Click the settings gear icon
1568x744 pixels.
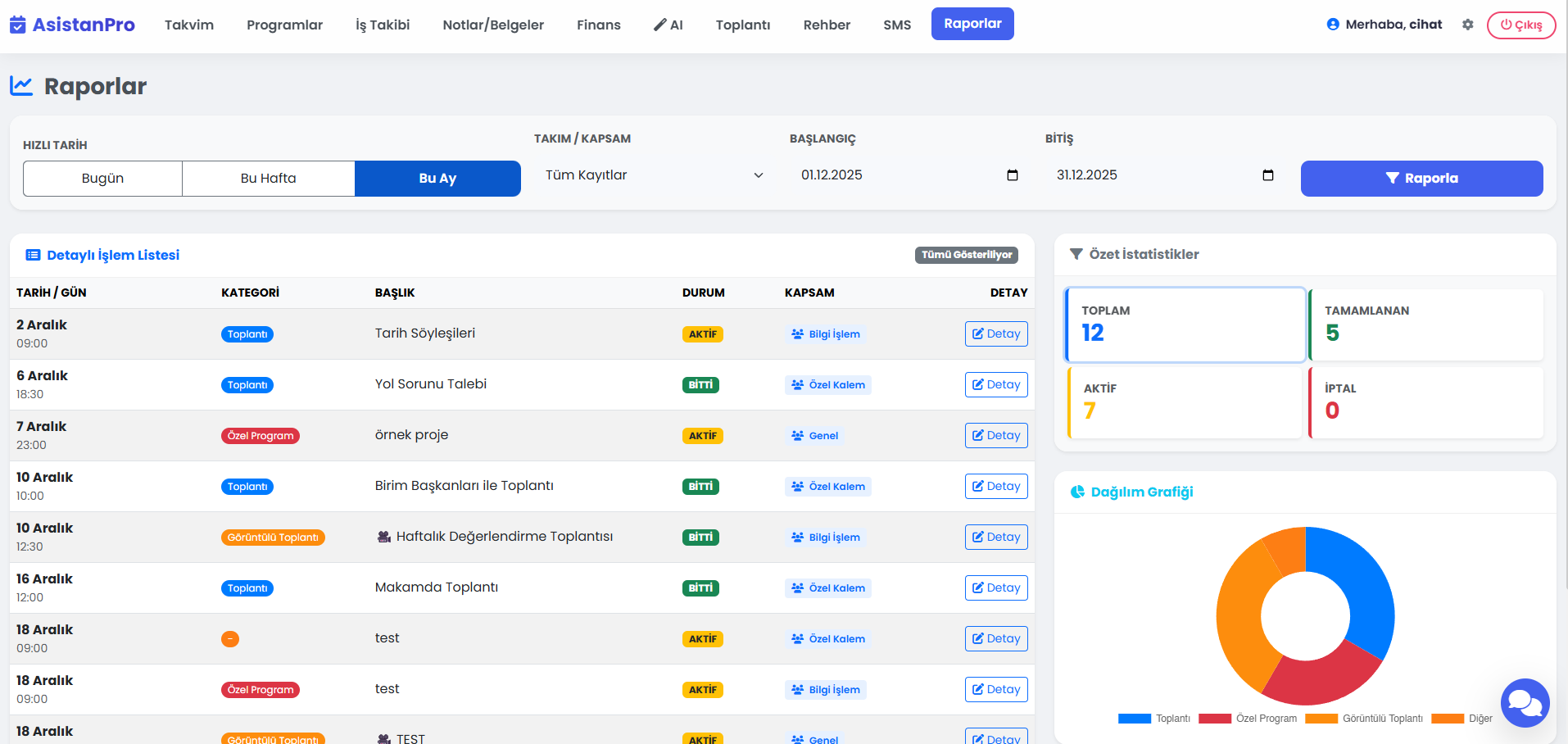coord(1467,25)
